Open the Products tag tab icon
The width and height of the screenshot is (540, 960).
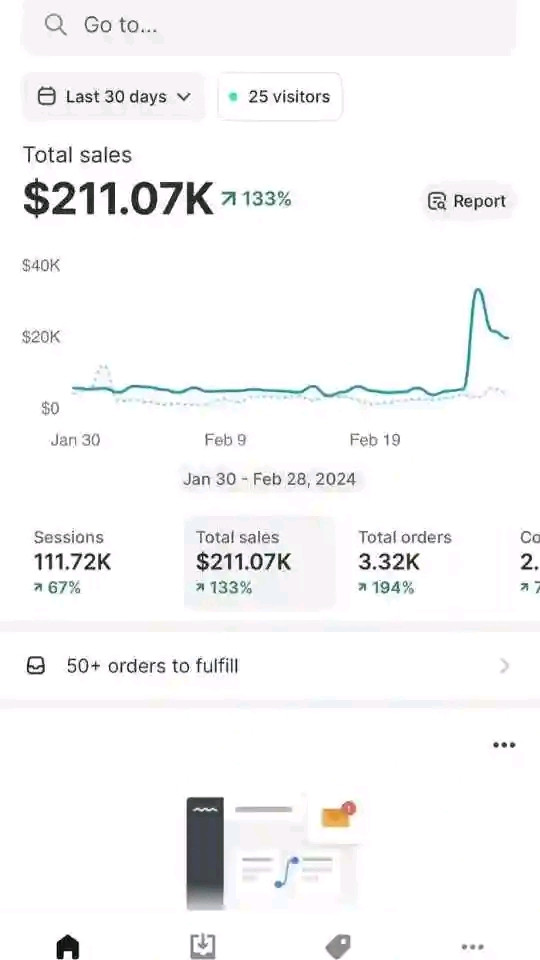(x=337, y=947)
